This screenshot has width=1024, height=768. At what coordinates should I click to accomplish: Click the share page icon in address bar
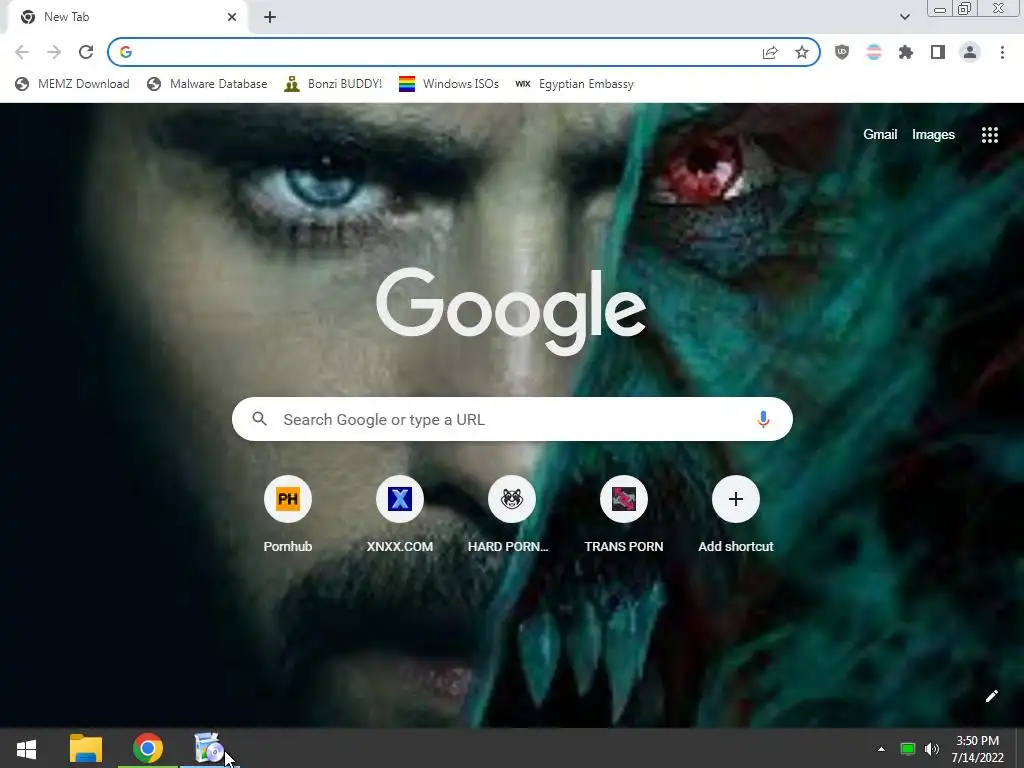point(770,53)
